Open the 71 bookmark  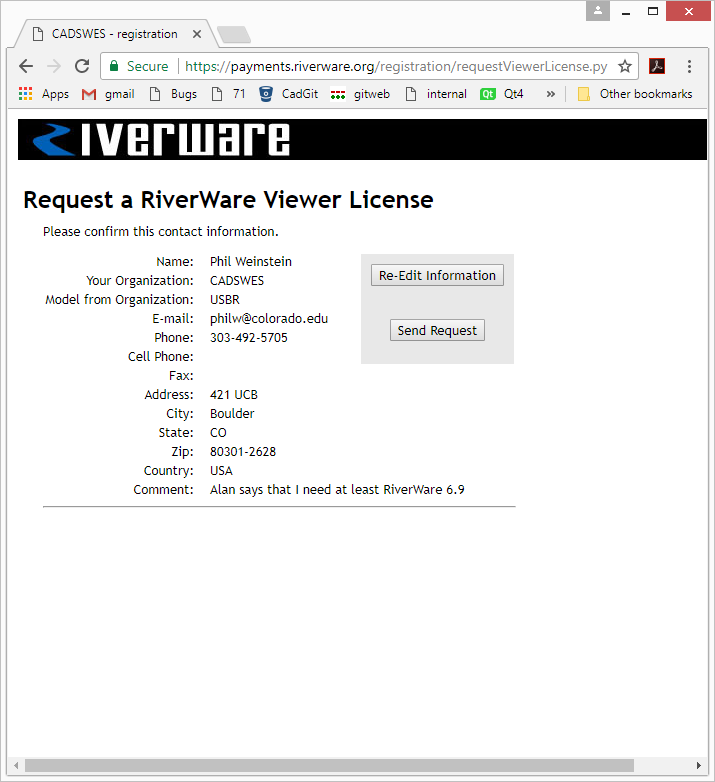pyautogui.click(x=229, y=94)
